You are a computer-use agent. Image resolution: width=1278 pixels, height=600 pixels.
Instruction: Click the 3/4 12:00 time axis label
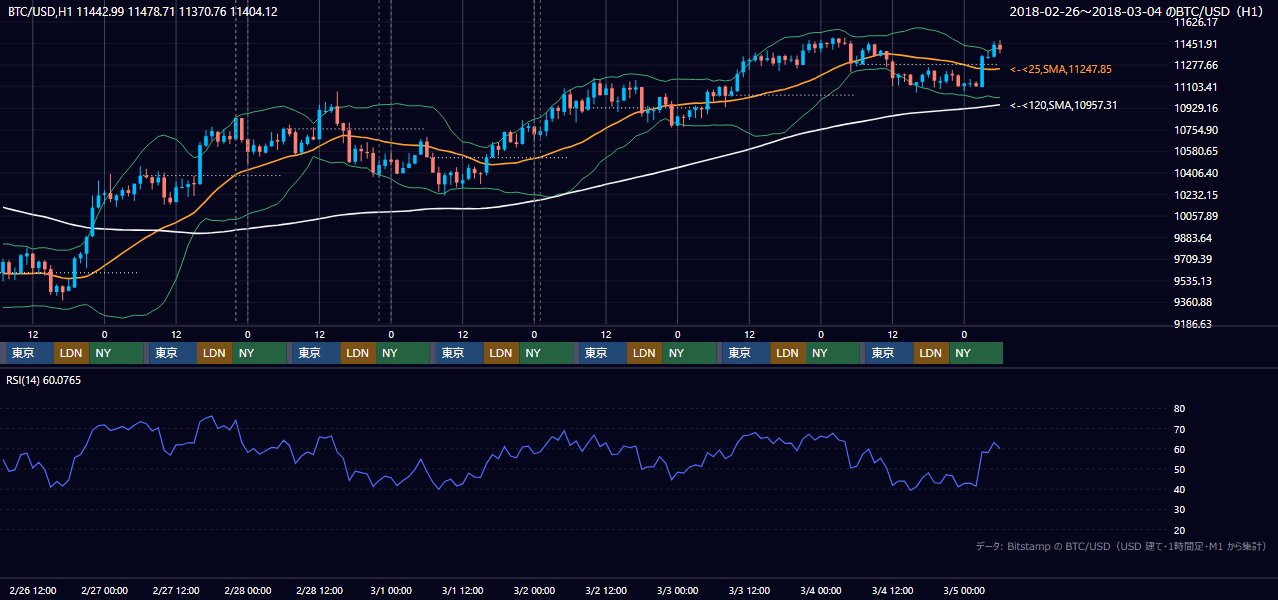pos(894,590)
